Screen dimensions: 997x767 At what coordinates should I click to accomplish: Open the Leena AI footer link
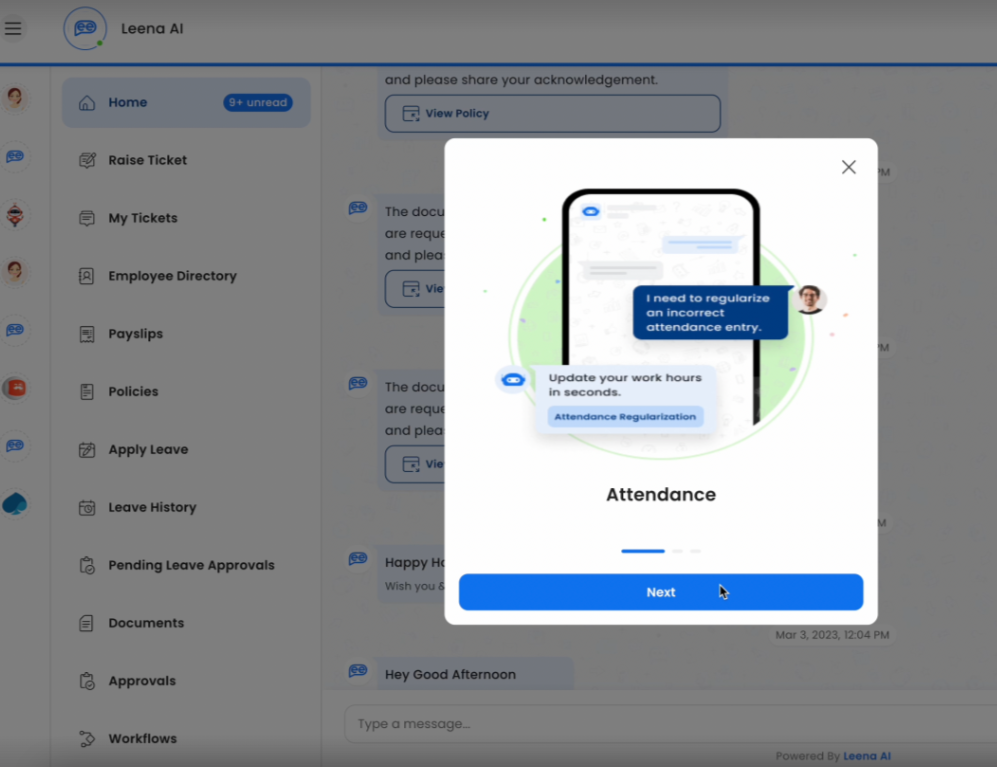point(867,756)
